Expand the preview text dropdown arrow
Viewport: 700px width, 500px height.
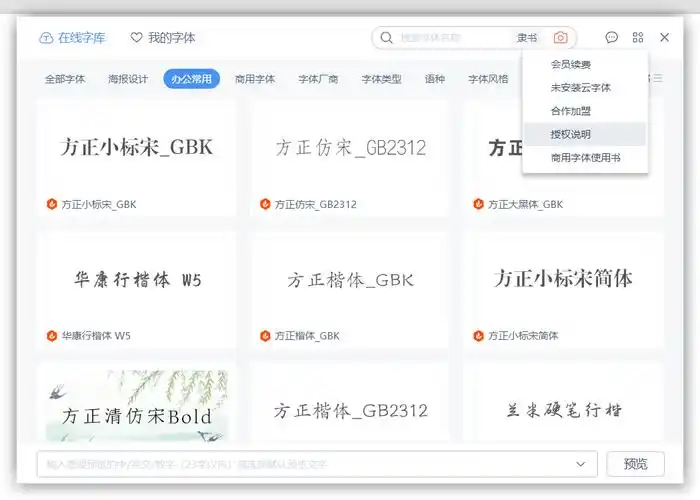(580, 464)
